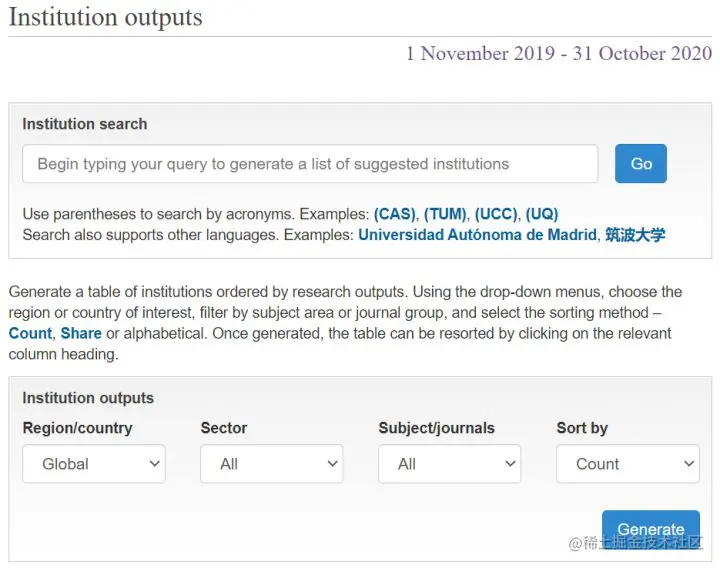Click the 筑波大学 example link
The height and width of the screenshot is (568, 720).
tap(635, 235)
